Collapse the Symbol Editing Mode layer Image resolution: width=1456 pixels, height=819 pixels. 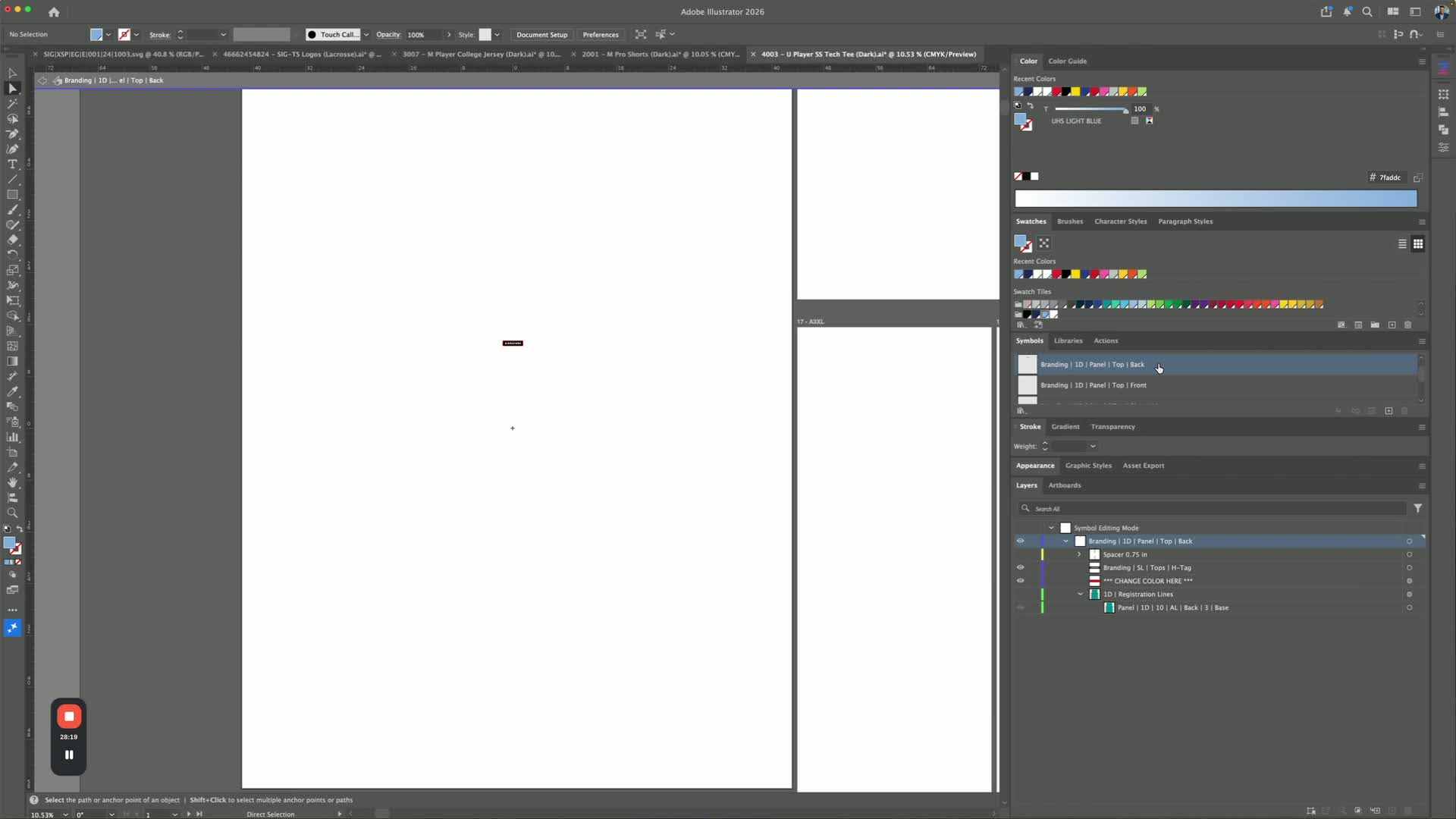[1051, 528]
